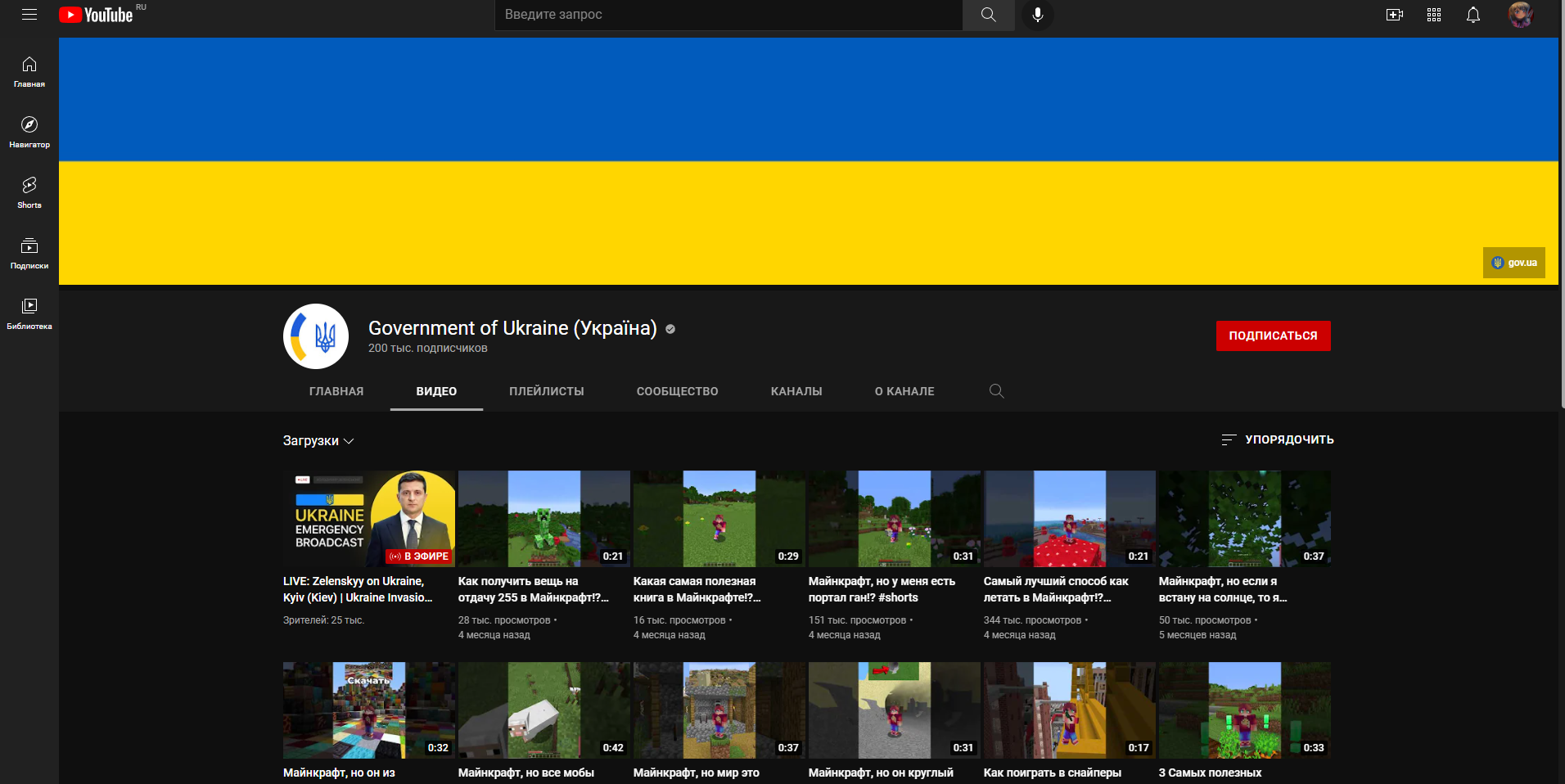1565x784 pixels.
Task: Switch to the ПЛЕЙЛИСТЫ tab
Action: tap(547, 391)
